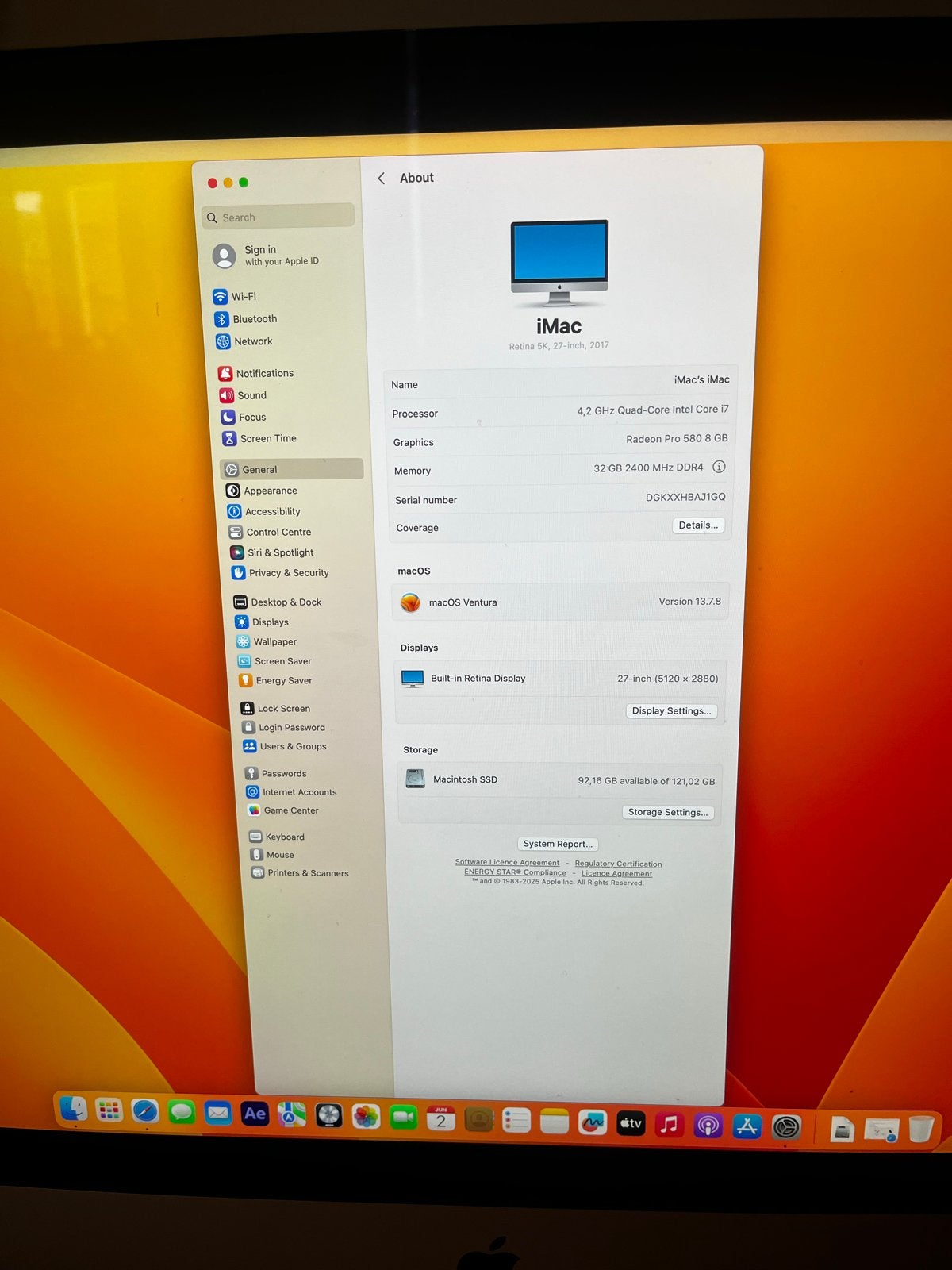Open Mail from the Dock
952x1270 pixels.
(217, 1113)
